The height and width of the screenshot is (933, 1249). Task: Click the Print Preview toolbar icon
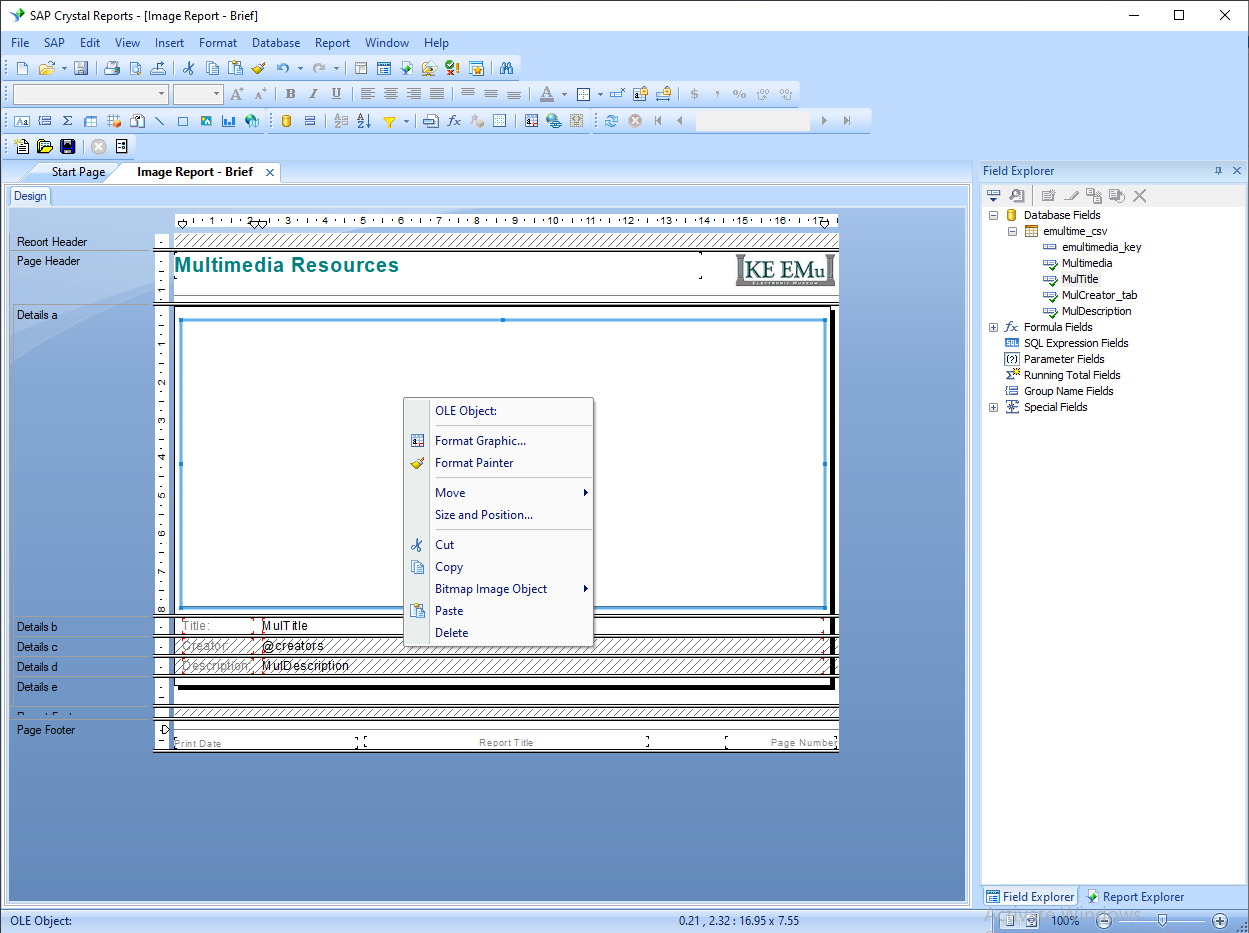(135, 68)
